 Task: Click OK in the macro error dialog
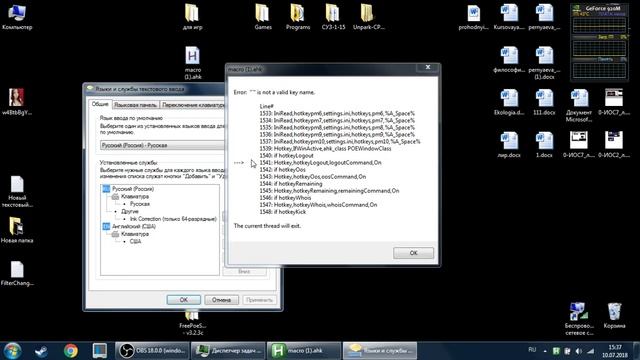click(413, 253)
